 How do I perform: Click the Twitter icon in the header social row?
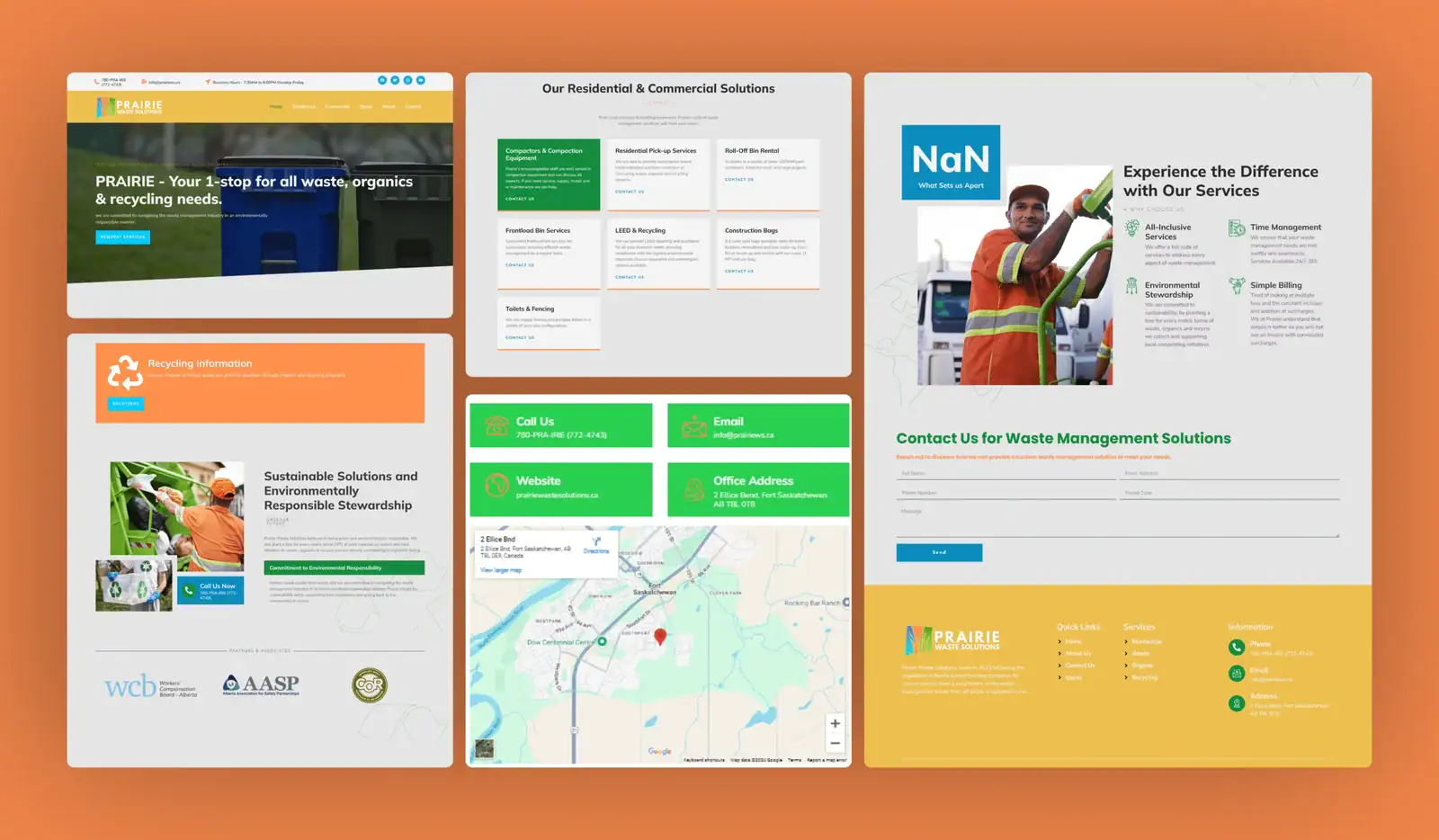pyautogui.click(x=395, y=80)
